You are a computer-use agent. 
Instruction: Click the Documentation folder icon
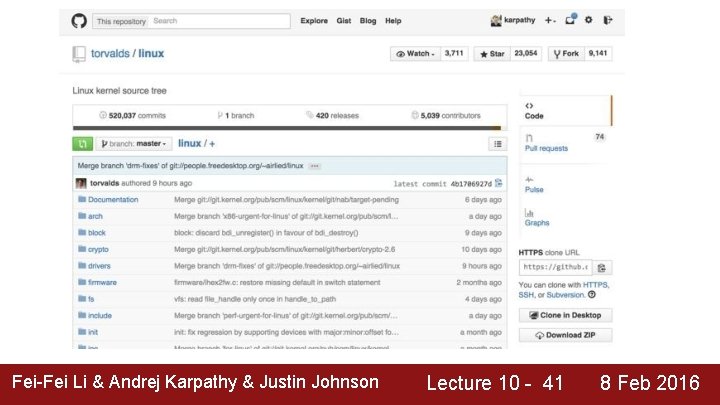(x=82, y=199)
